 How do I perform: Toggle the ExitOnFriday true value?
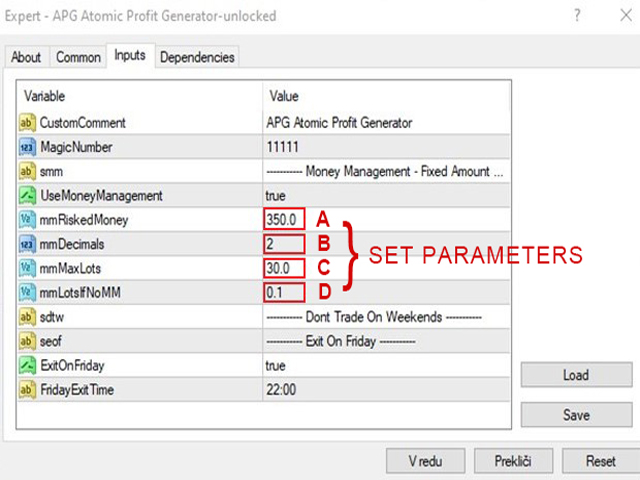[x=276, y=366]
